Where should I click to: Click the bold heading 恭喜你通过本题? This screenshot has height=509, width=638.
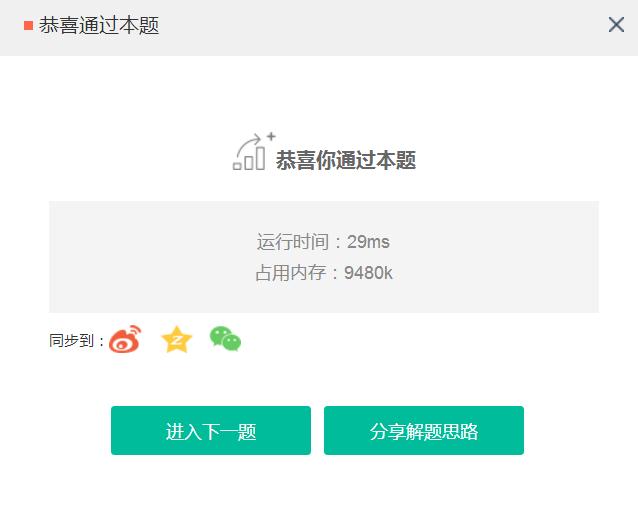coord(346,160)
